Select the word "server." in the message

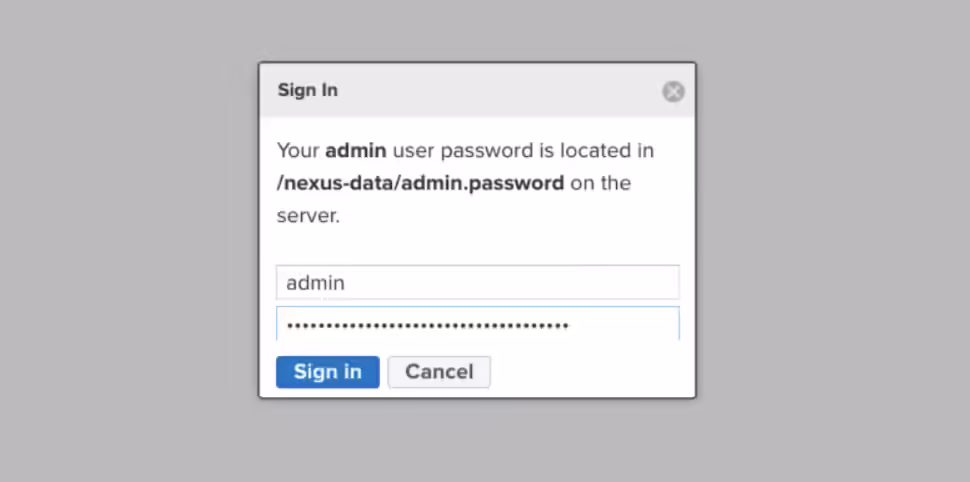308,217
